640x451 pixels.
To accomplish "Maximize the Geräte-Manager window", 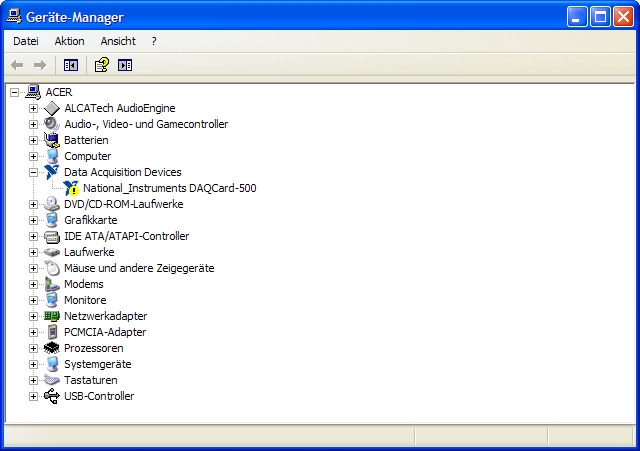I will (x=600, y=17).
